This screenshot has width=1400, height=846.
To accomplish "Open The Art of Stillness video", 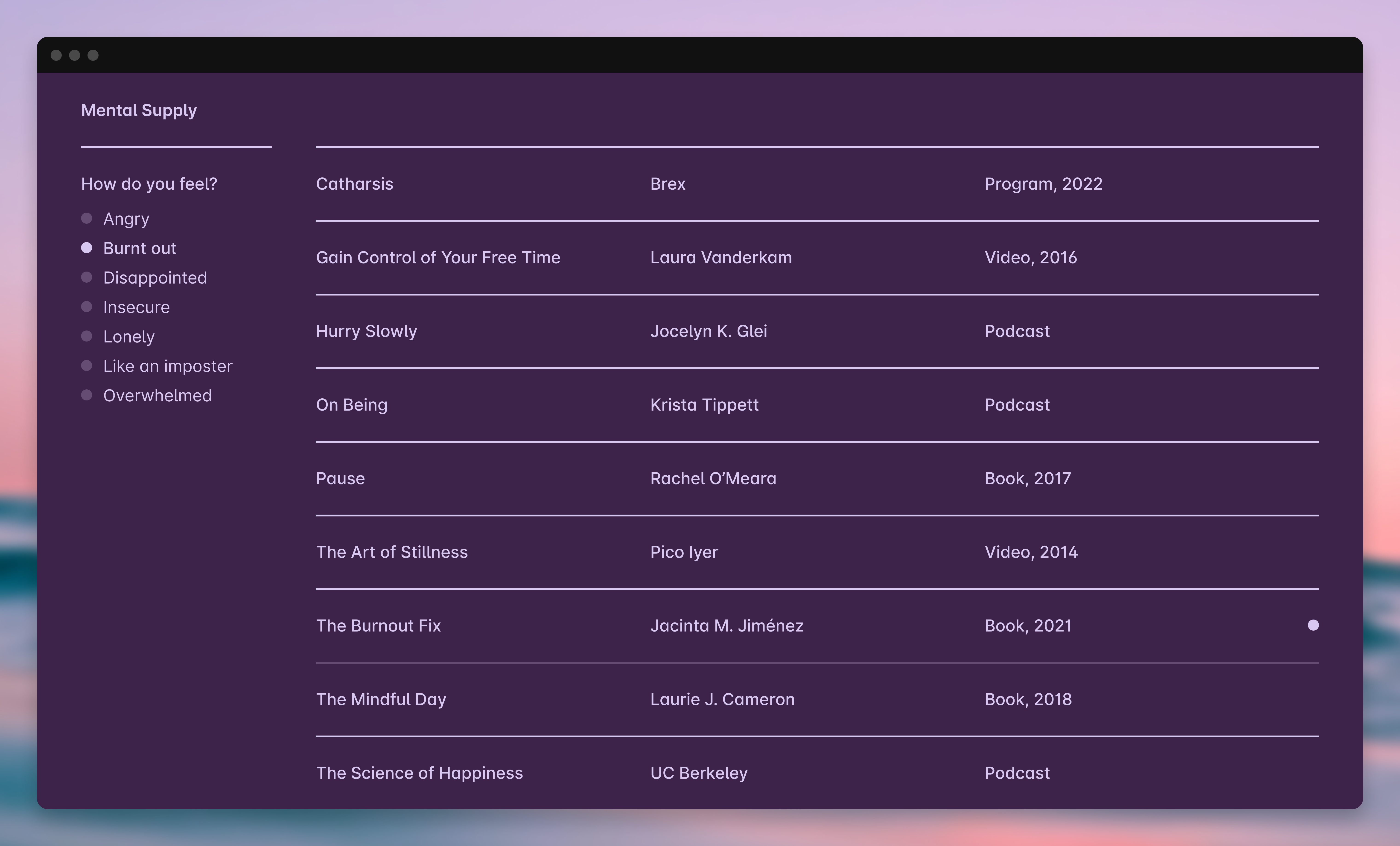I will (392, 551).
